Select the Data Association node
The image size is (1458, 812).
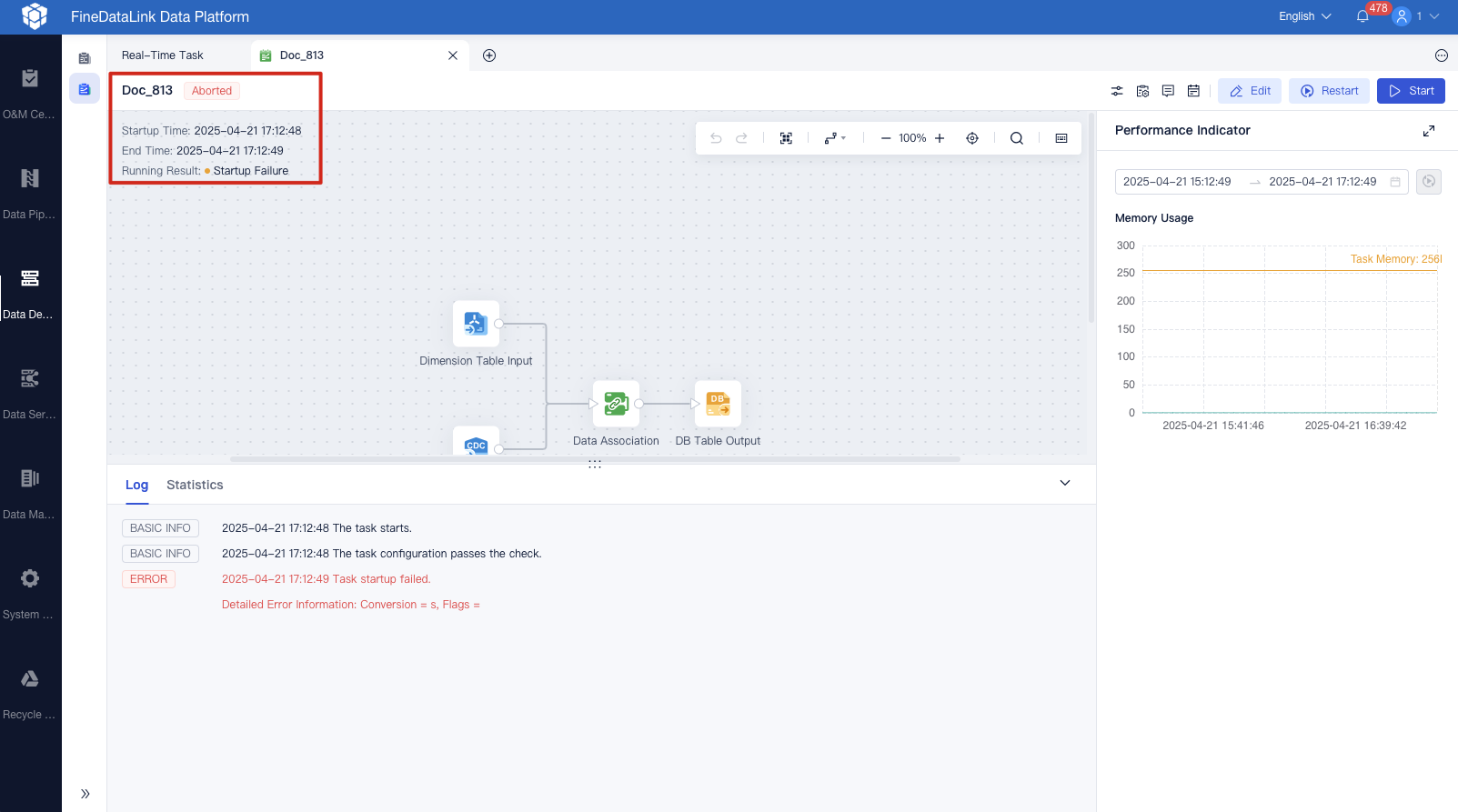coord(616,404)
